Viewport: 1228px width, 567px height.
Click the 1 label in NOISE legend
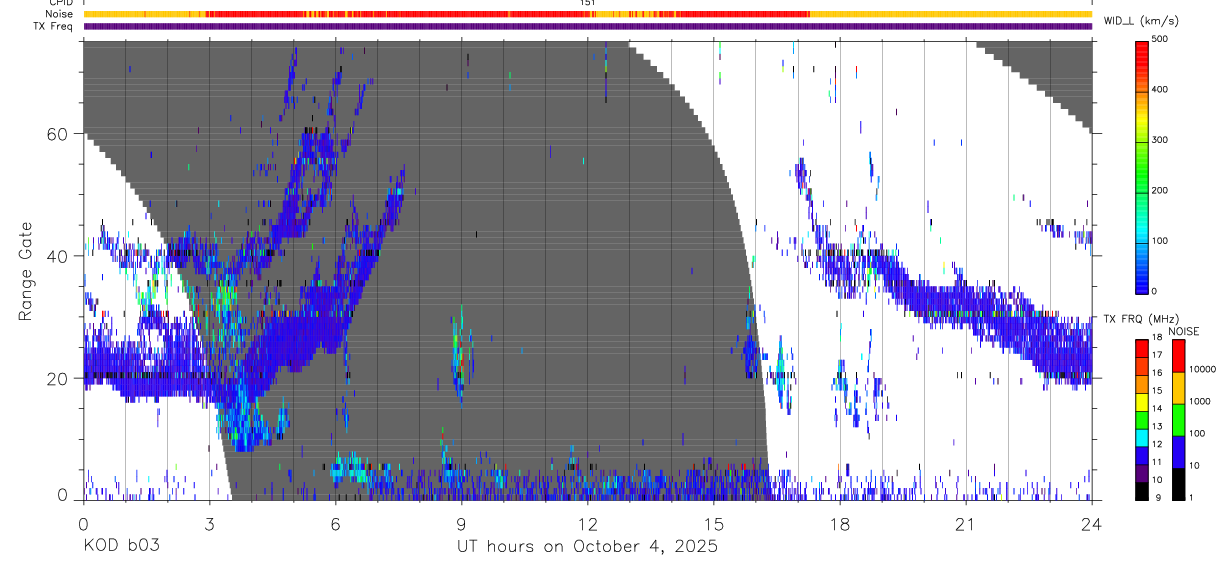click(1193, 498)
